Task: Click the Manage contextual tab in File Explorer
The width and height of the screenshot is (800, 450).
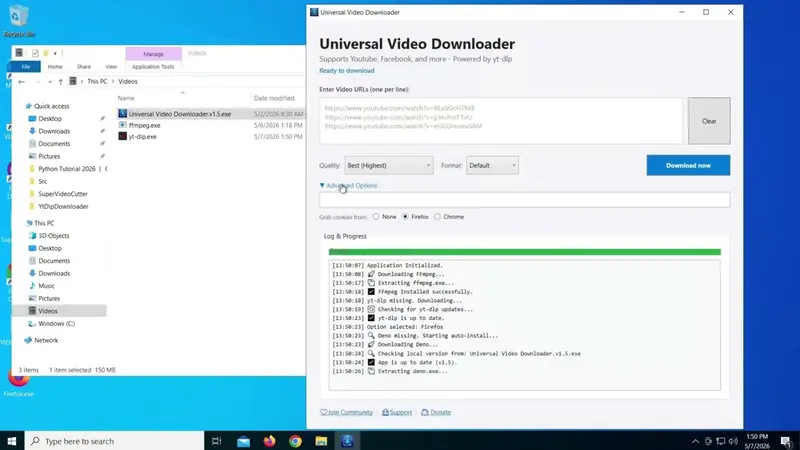Action: 154,54
